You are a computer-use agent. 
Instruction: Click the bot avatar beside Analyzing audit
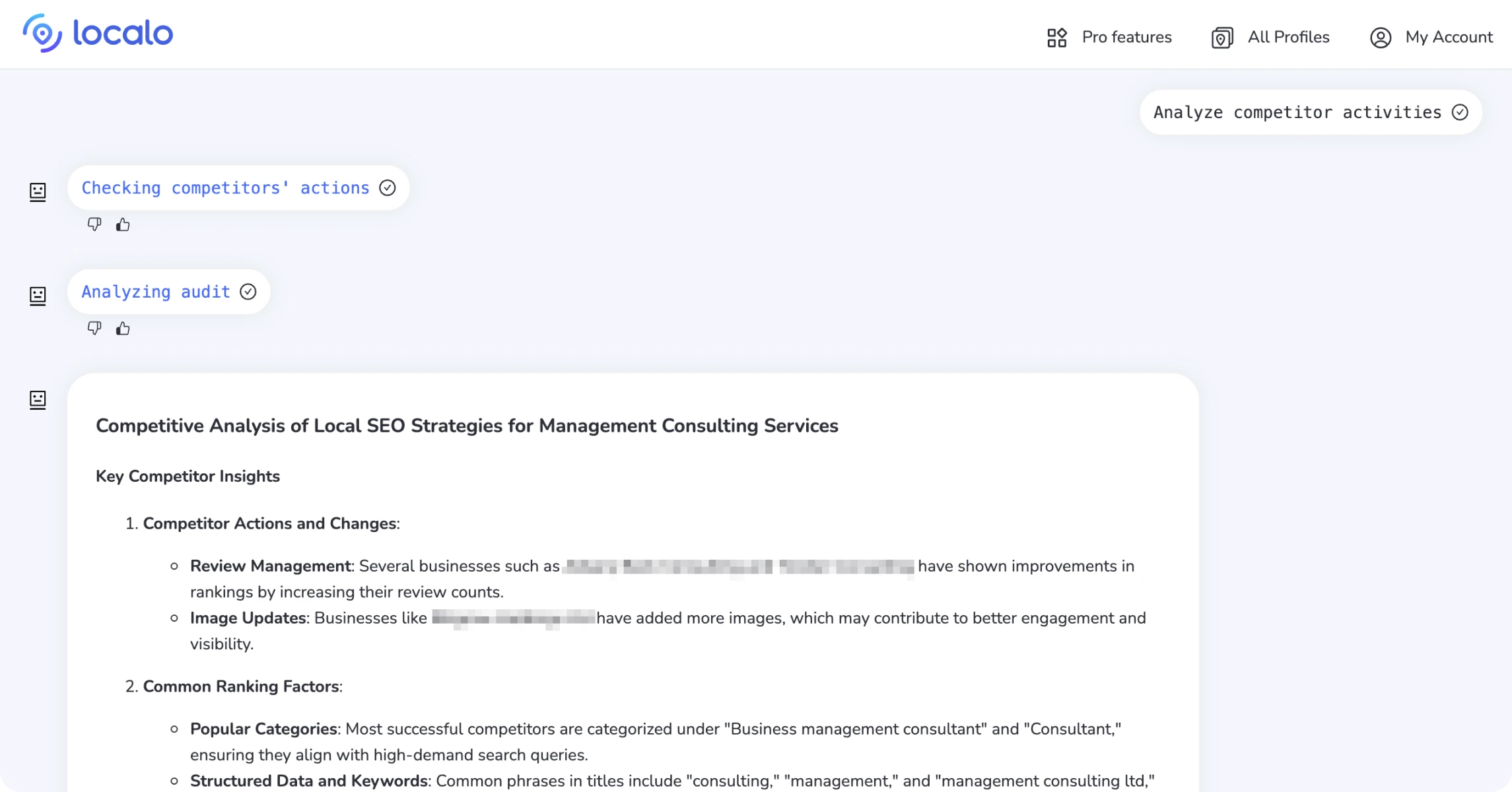click(38, 296)
